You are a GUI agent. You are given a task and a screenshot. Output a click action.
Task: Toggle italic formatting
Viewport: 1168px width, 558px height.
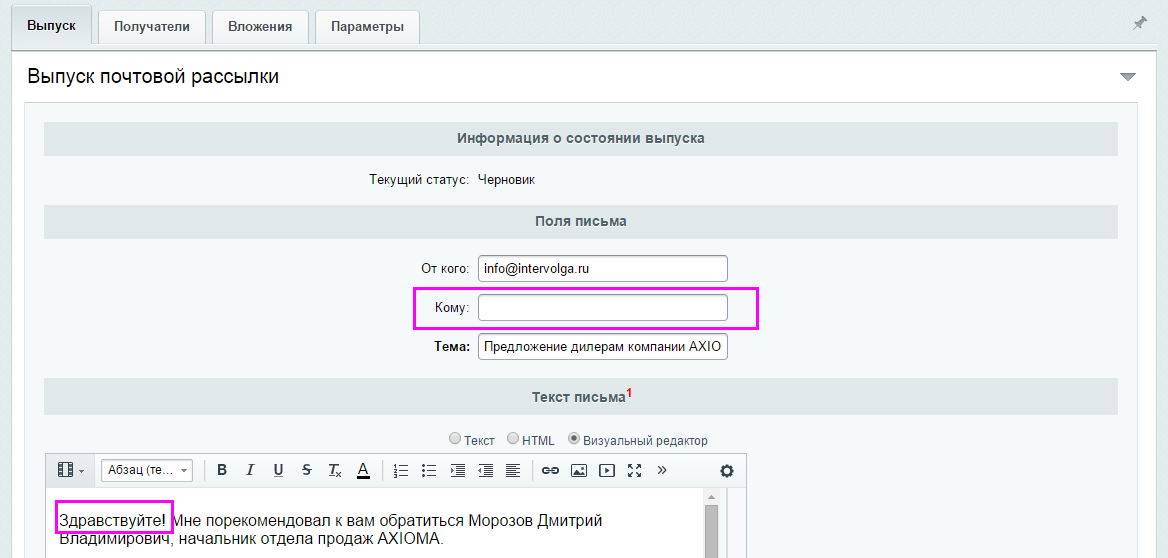pyautogui.click(x=250, y=470)
